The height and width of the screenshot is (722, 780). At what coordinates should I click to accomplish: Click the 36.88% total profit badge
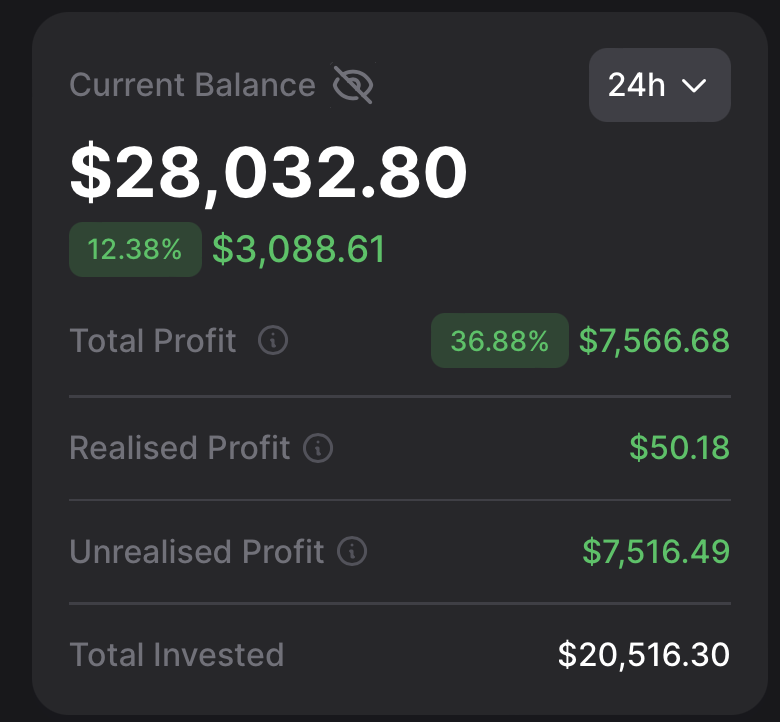tap(499, 341)
